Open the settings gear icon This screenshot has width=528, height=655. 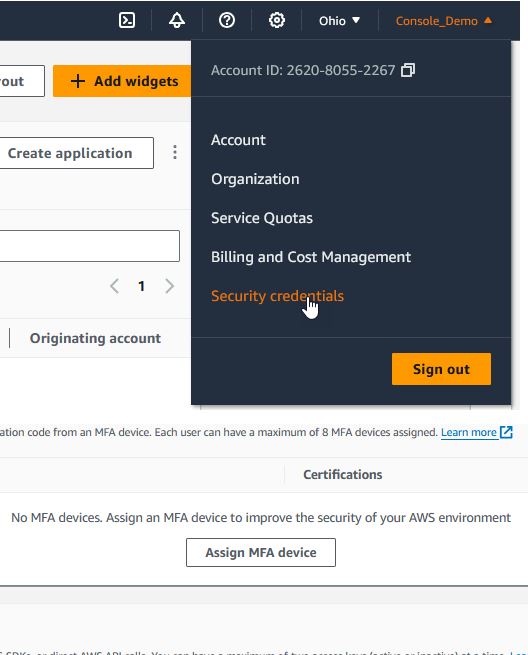click(x=277, y=20)
